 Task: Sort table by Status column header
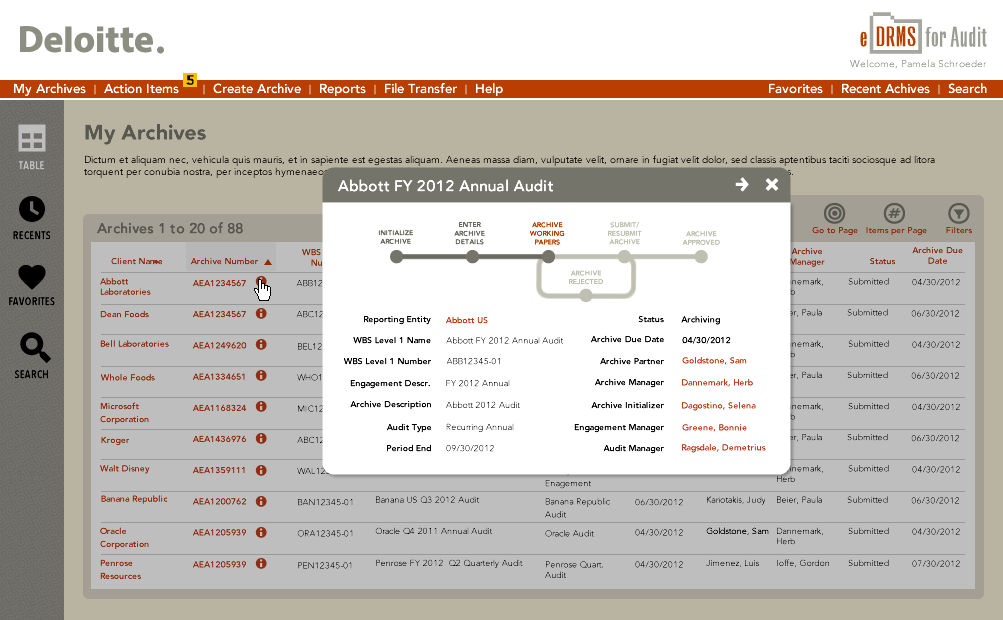coord(882,261)
